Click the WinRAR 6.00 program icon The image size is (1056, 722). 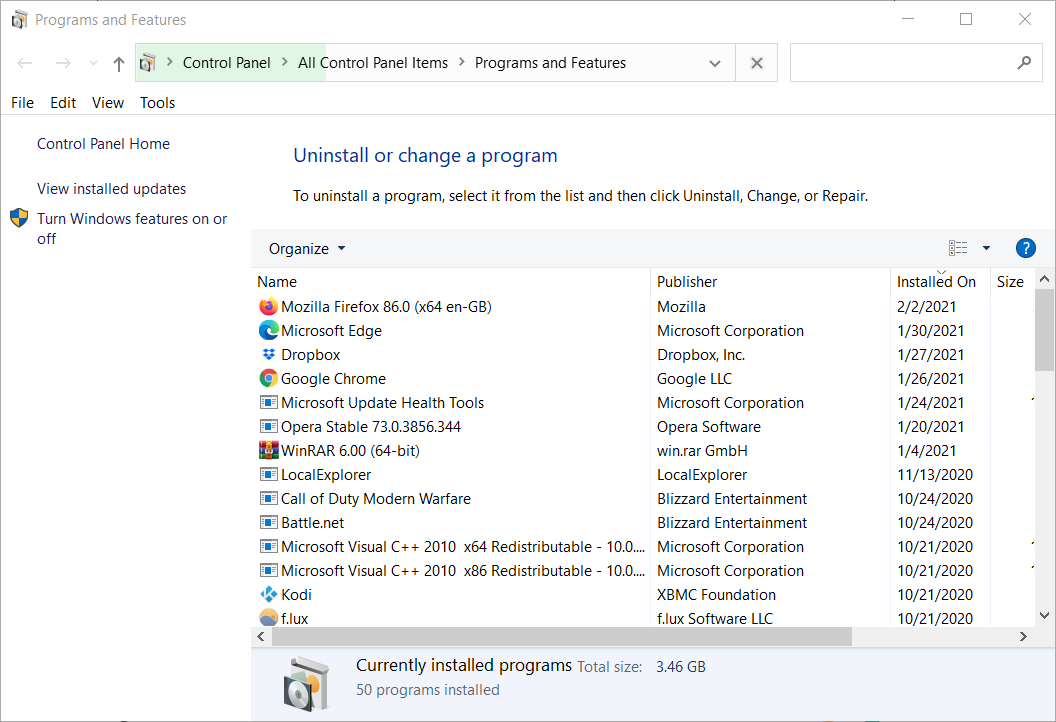268,451
